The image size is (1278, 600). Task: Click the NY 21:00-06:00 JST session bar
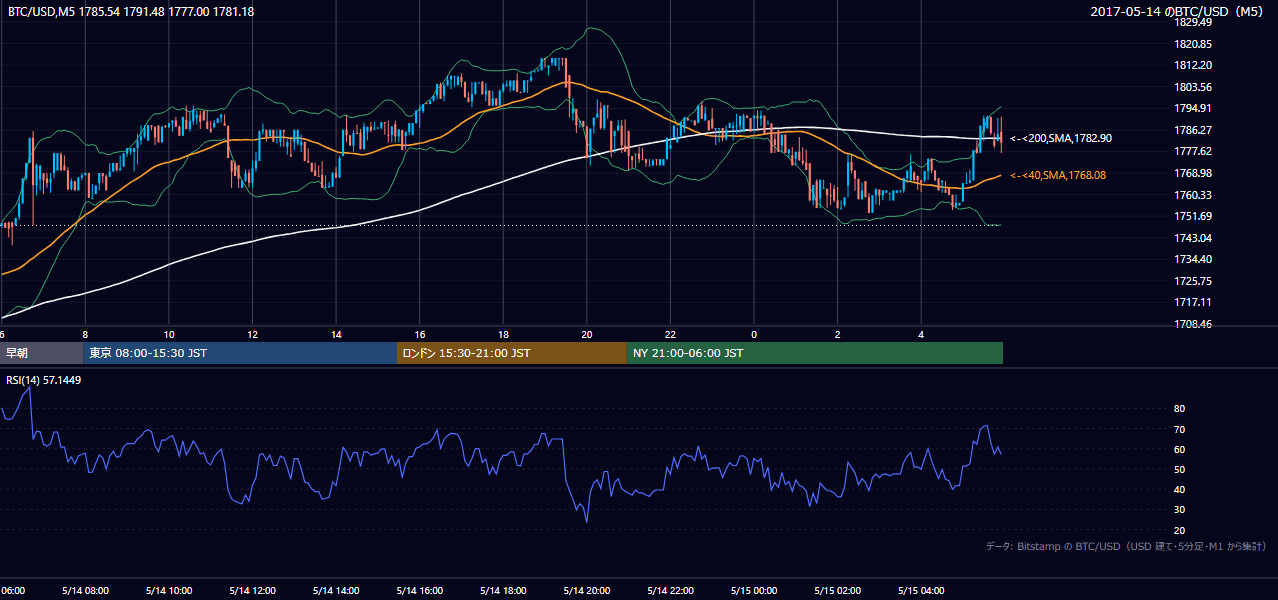815,353
